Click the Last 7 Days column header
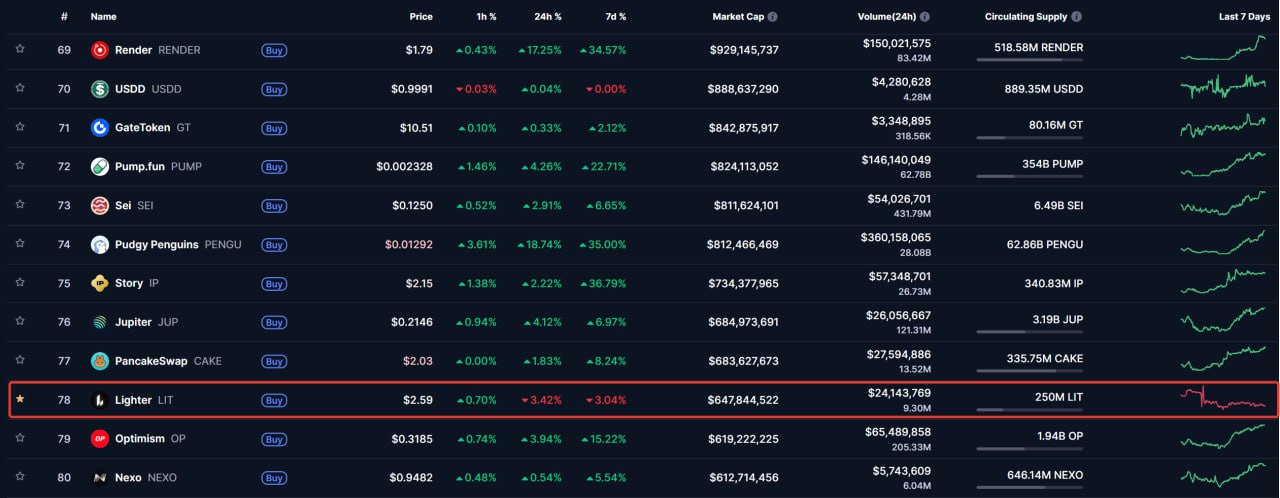The image size is (1280, 498). 1243,17
